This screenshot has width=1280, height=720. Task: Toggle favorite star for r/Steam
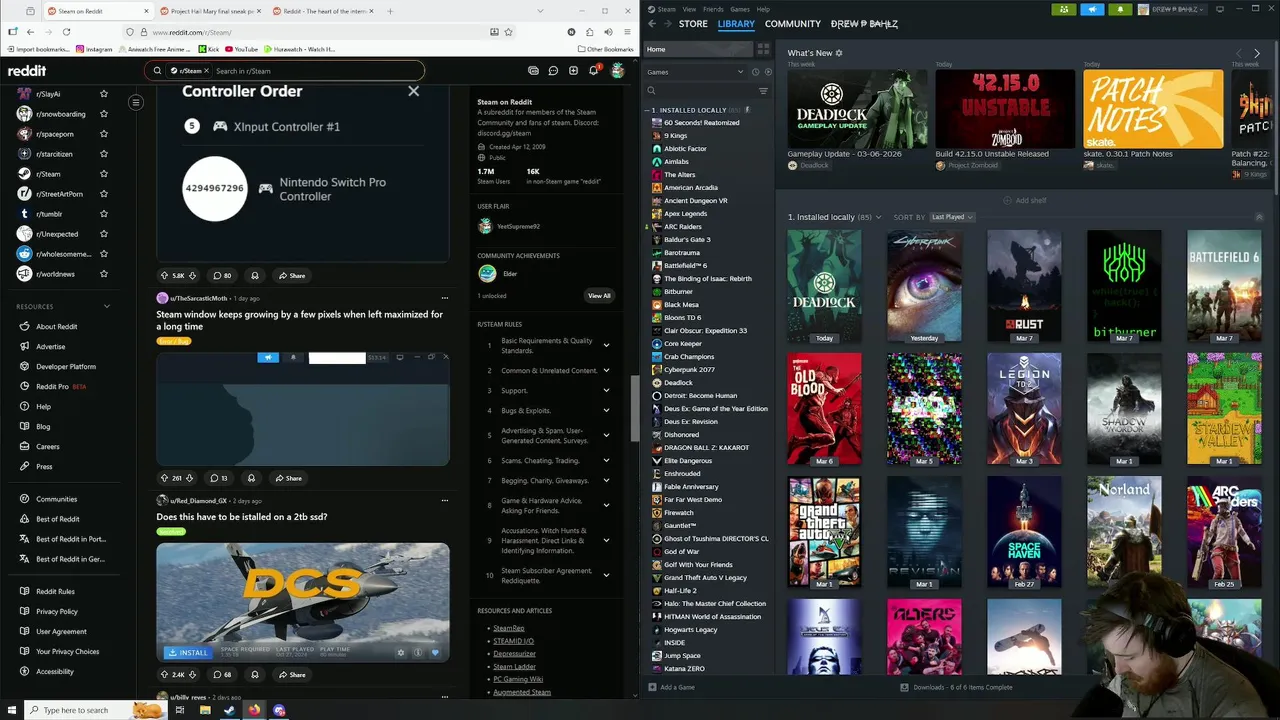tap(104, 174)
